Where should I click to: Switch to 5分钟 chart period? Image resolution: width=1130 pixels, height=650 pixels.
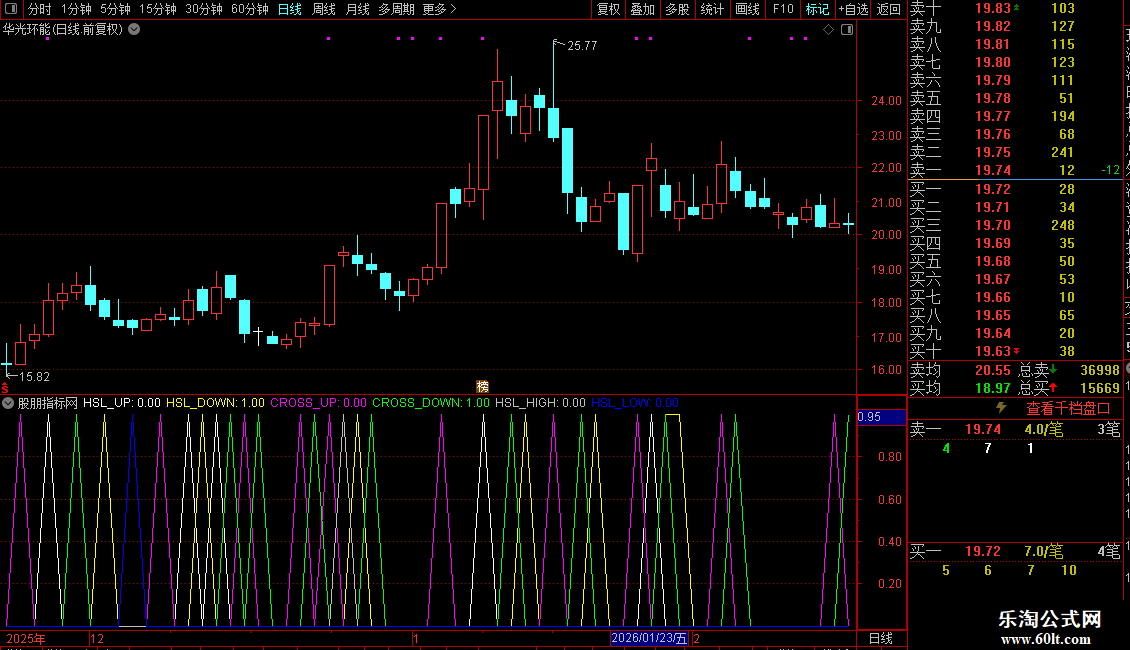click(x=115, y=9)
